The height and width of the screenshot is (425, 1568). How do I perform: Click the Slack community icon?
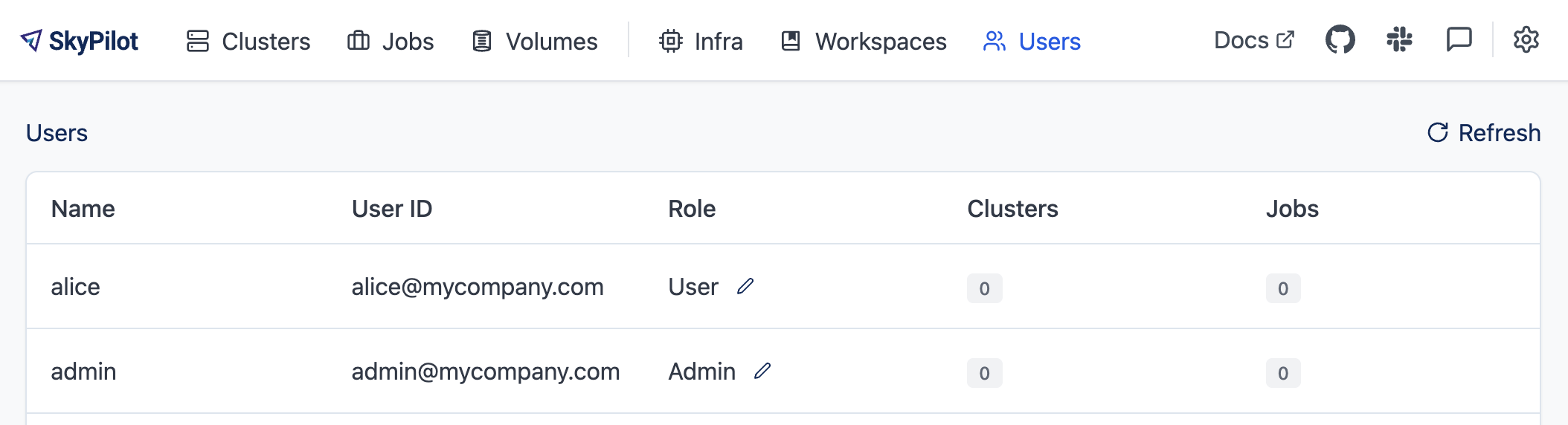pos(1400,39)
